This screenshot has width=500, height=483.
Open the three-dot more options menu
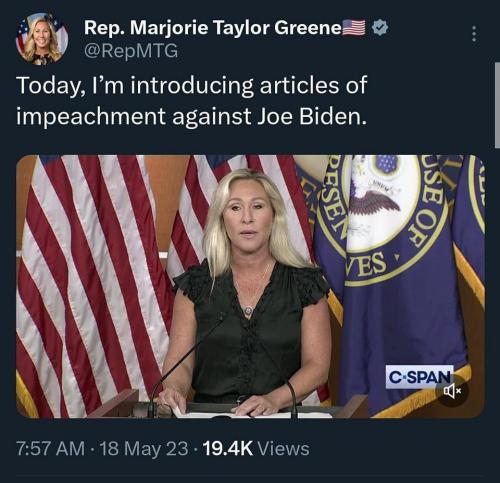(474, 34)
